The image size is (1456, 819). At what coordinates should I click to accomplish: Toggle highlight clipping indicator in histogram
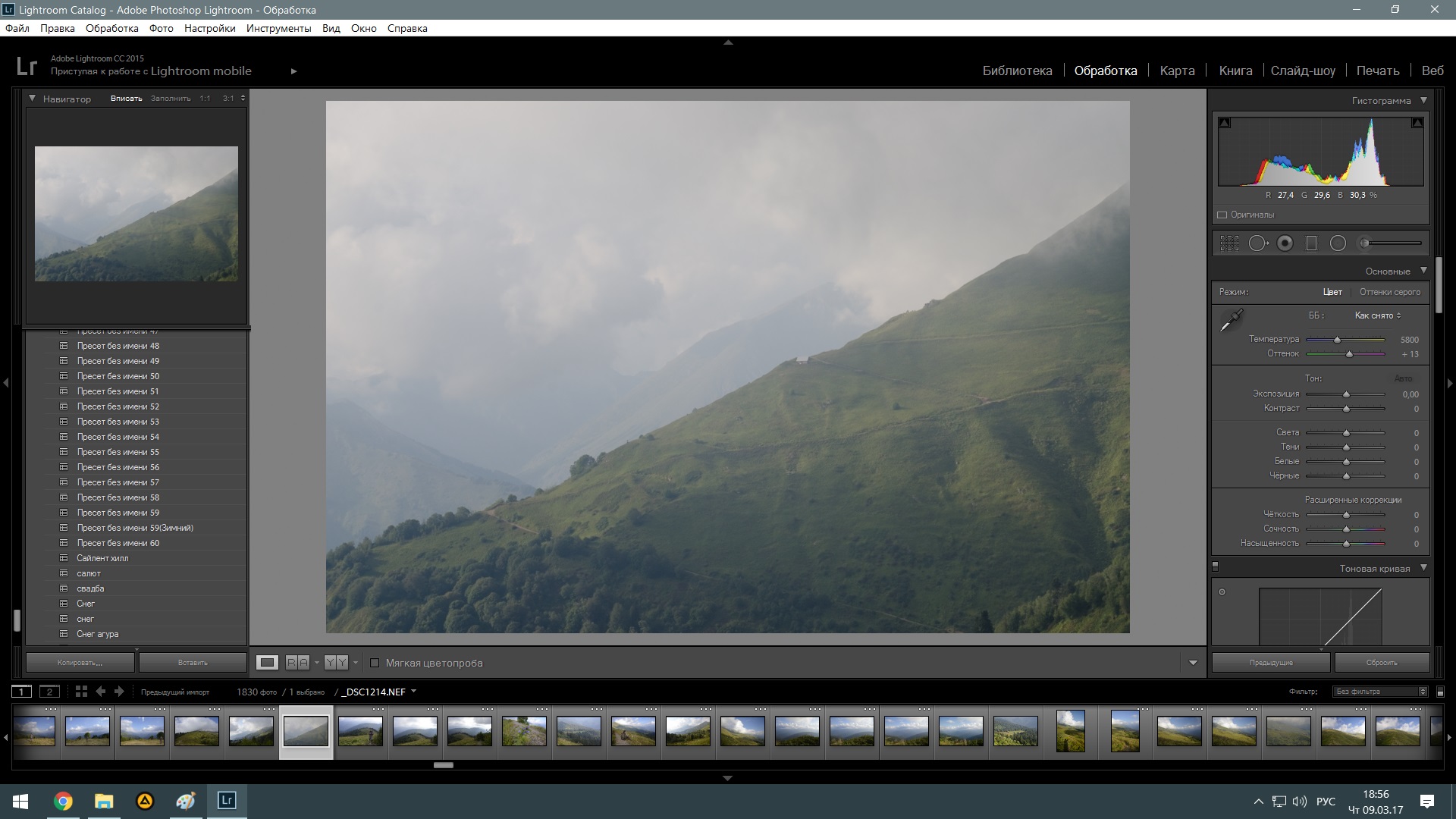point(1417,123)
